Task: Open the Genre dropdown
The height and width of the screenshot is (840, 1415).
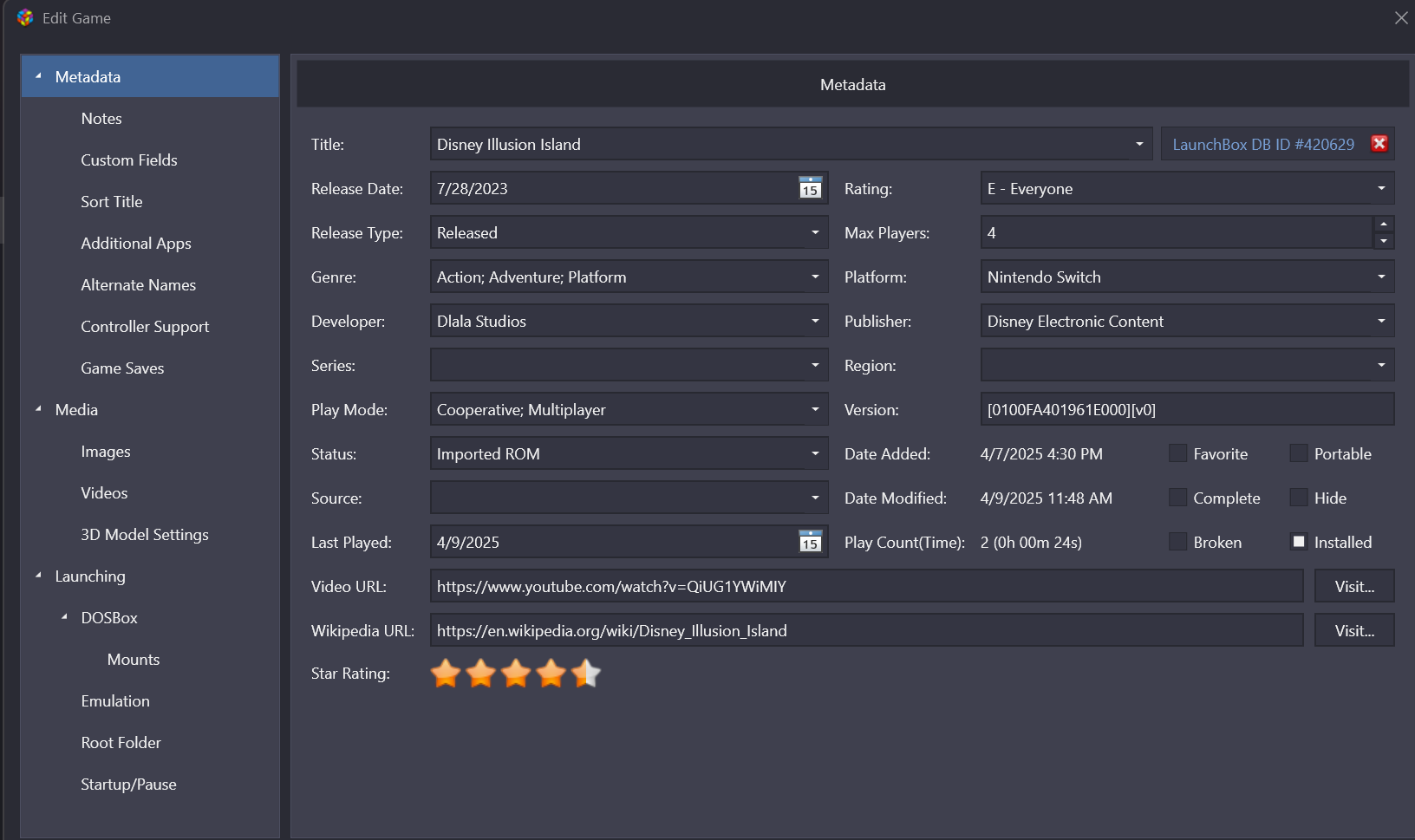Action: [x=815, y=277]
